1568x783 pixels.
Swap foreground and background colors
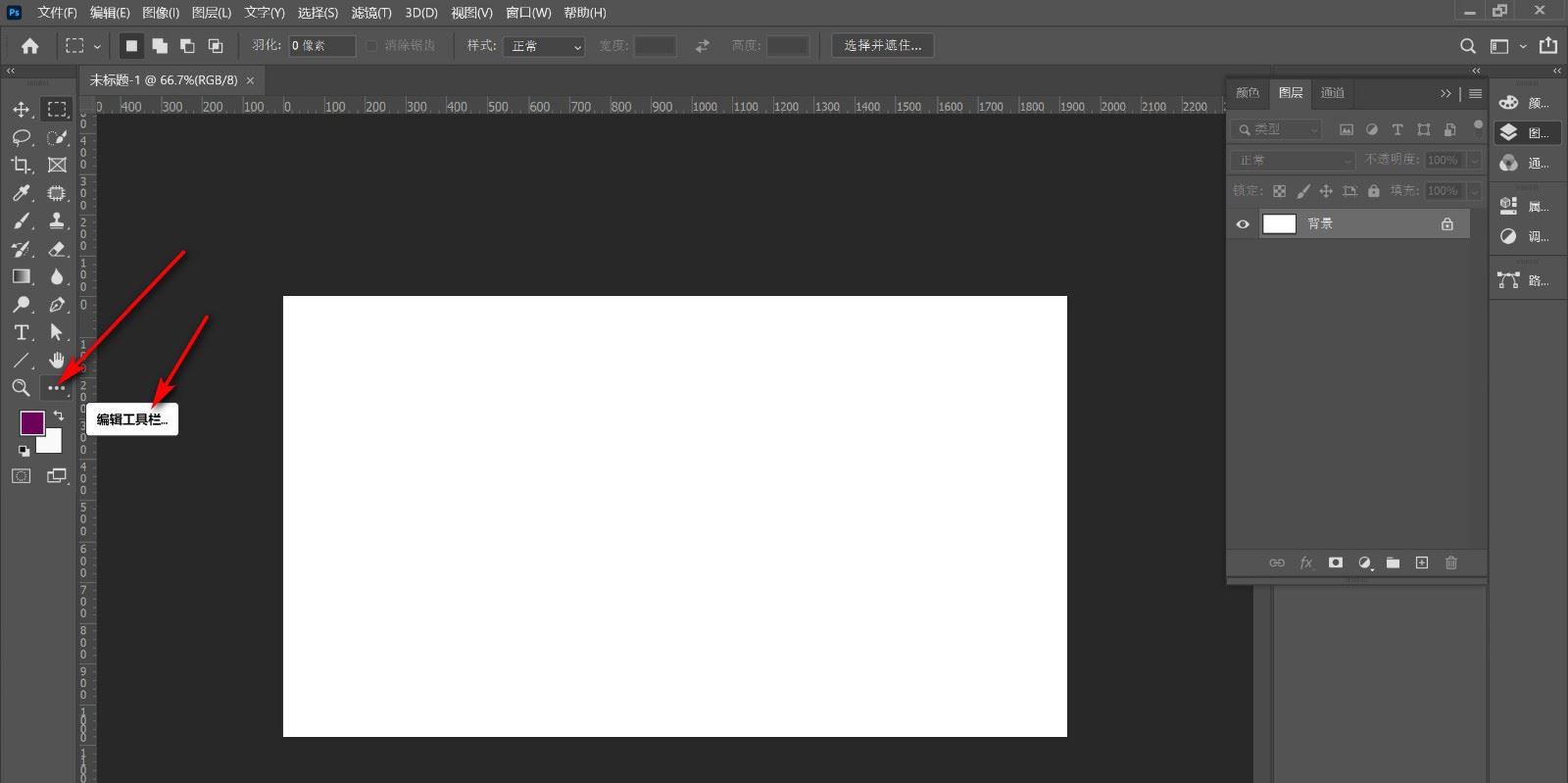tap(59, 416)
